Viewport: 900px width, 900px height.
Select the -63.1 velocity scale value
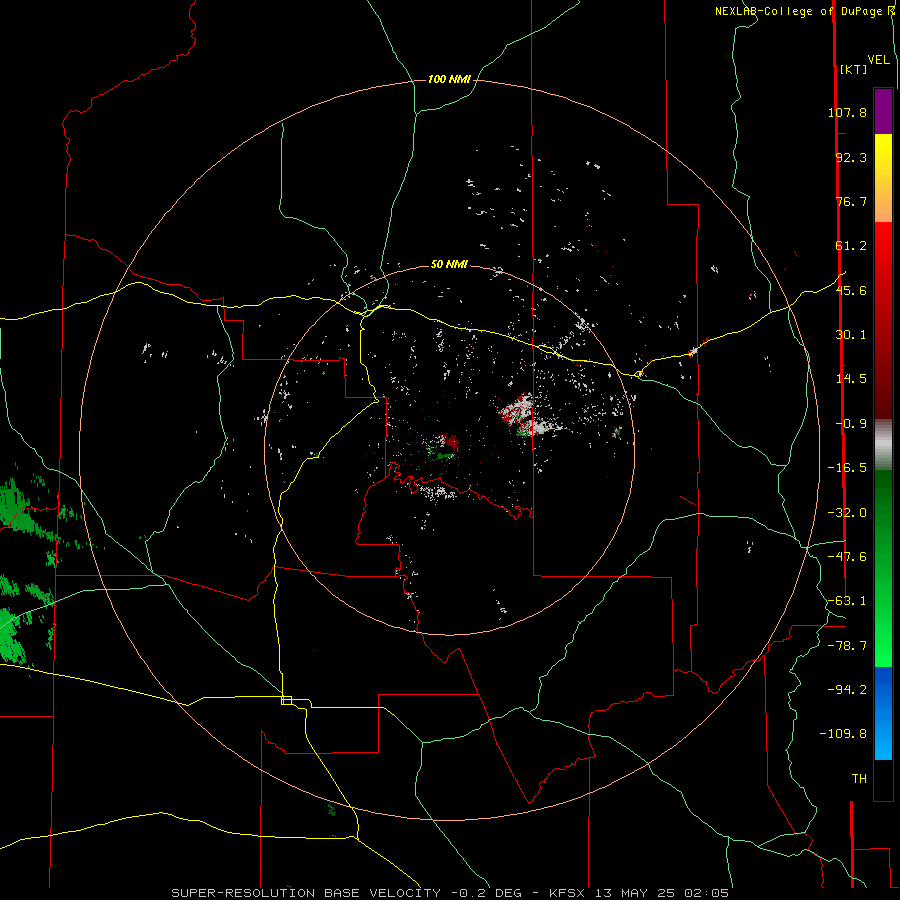tap(847, 601)
